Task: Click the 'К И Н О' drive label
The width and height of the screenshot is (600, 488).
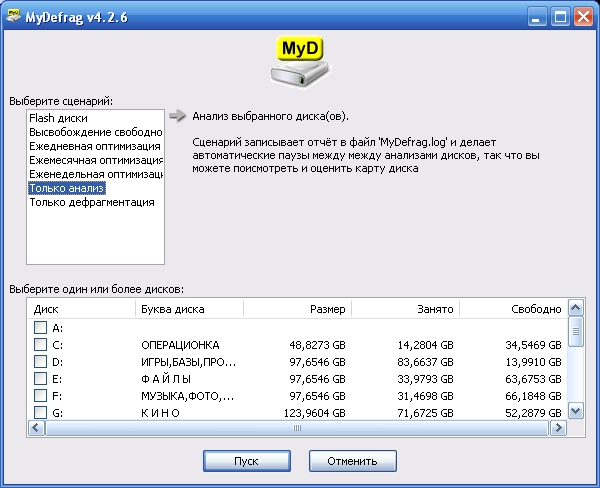Action: click(160, 413)
